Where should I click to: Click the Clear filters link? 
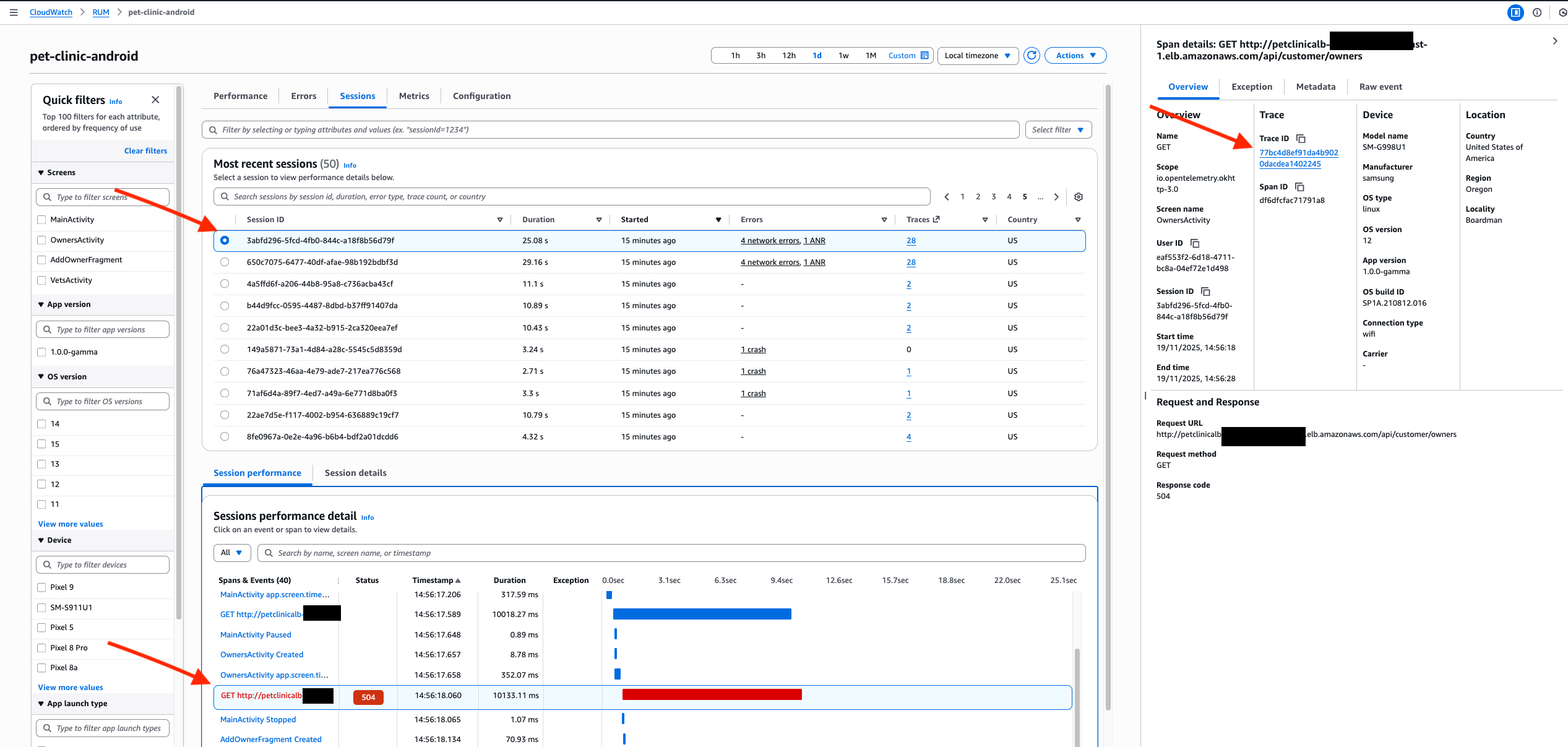(145, 150)
